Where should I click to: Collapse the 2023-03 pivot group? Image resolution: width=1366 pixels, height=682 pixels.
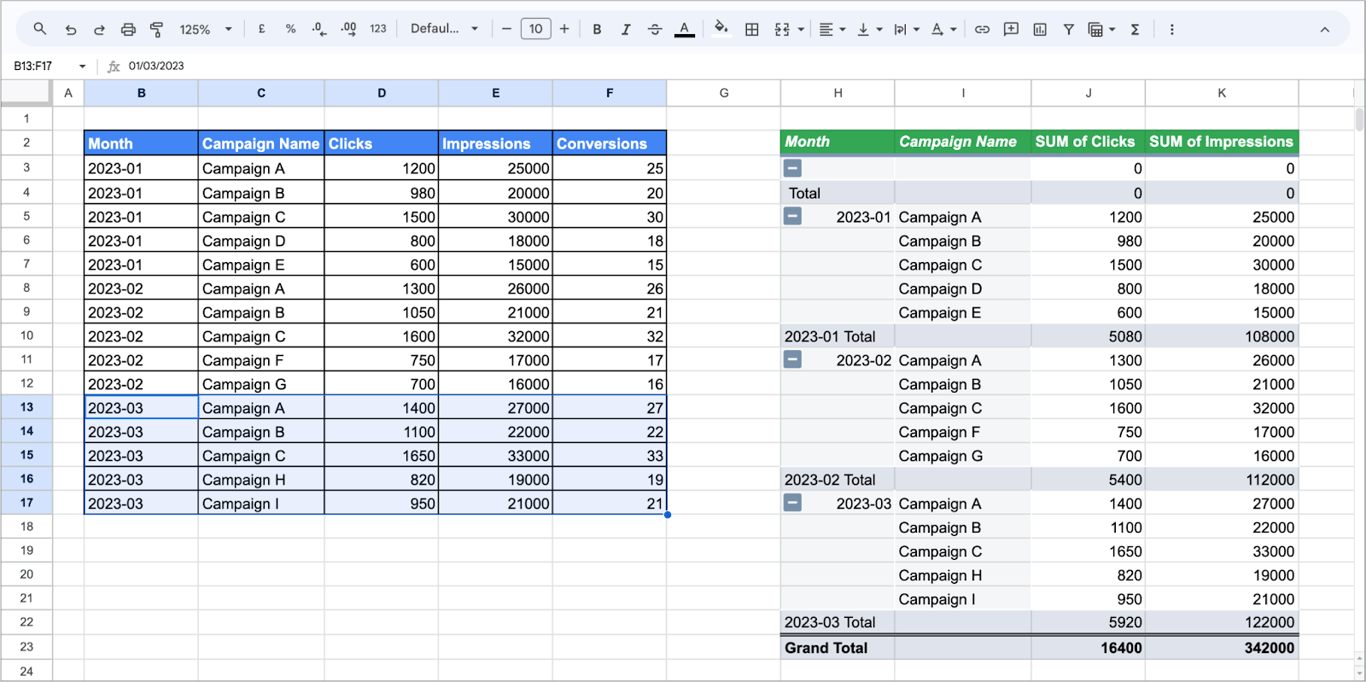[793, 503]
